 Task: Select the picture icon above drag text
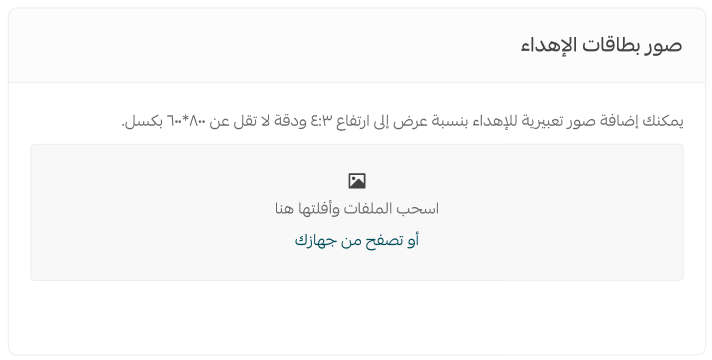tap(357, 181)
